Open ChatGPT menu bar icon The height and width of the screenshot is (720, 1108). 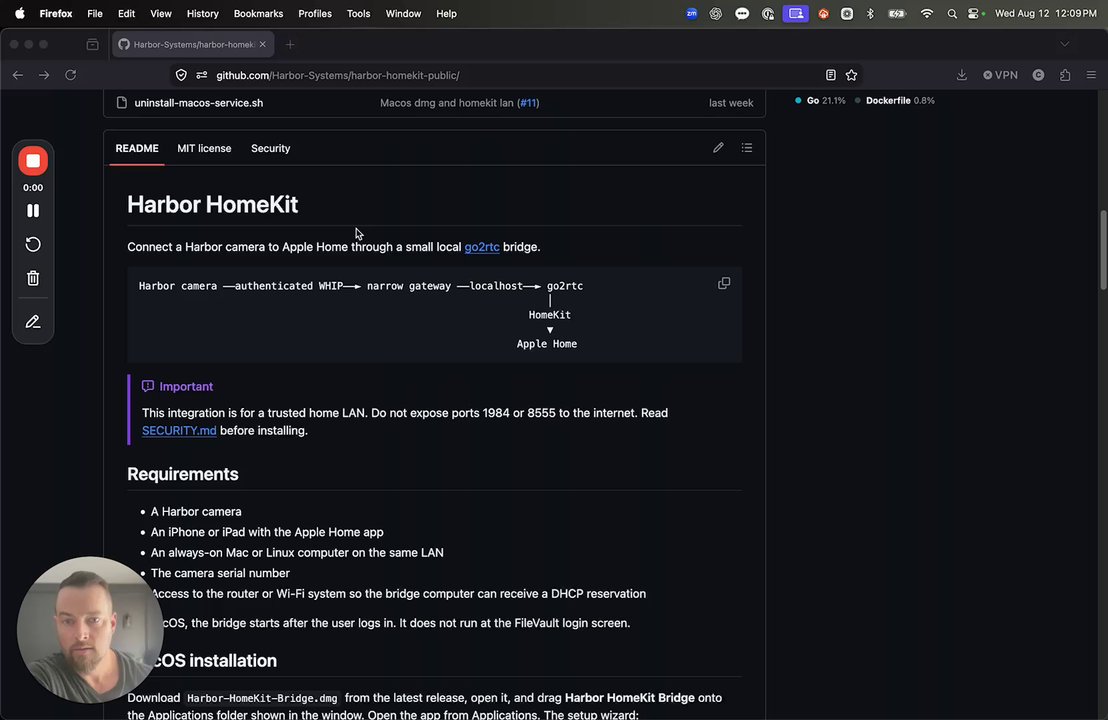[716, 13]
